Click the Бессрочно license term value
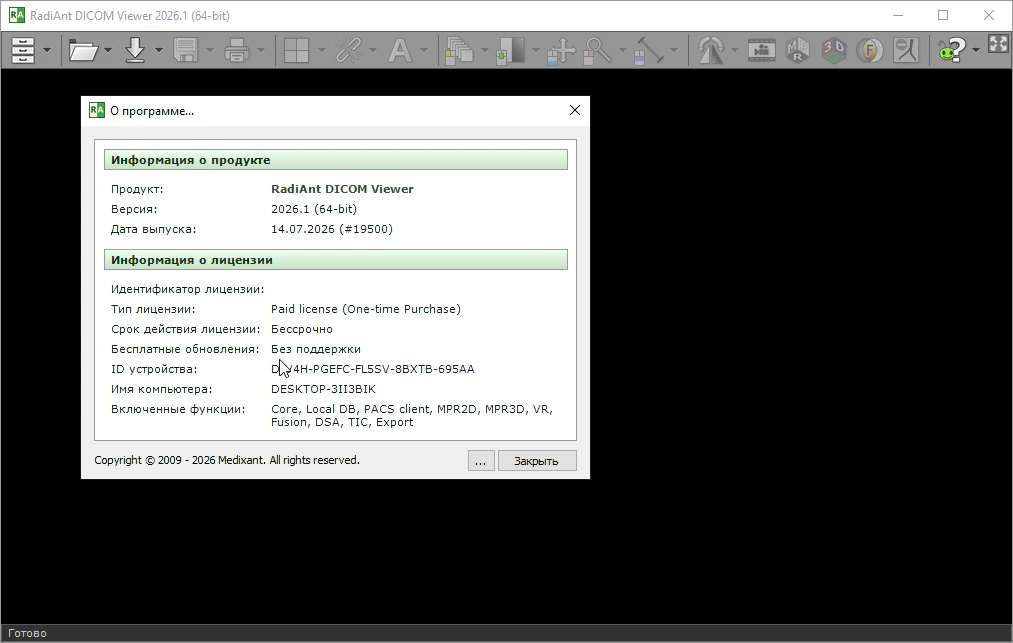This screenshot has height=643, width=1013. [x=302, y=330]
